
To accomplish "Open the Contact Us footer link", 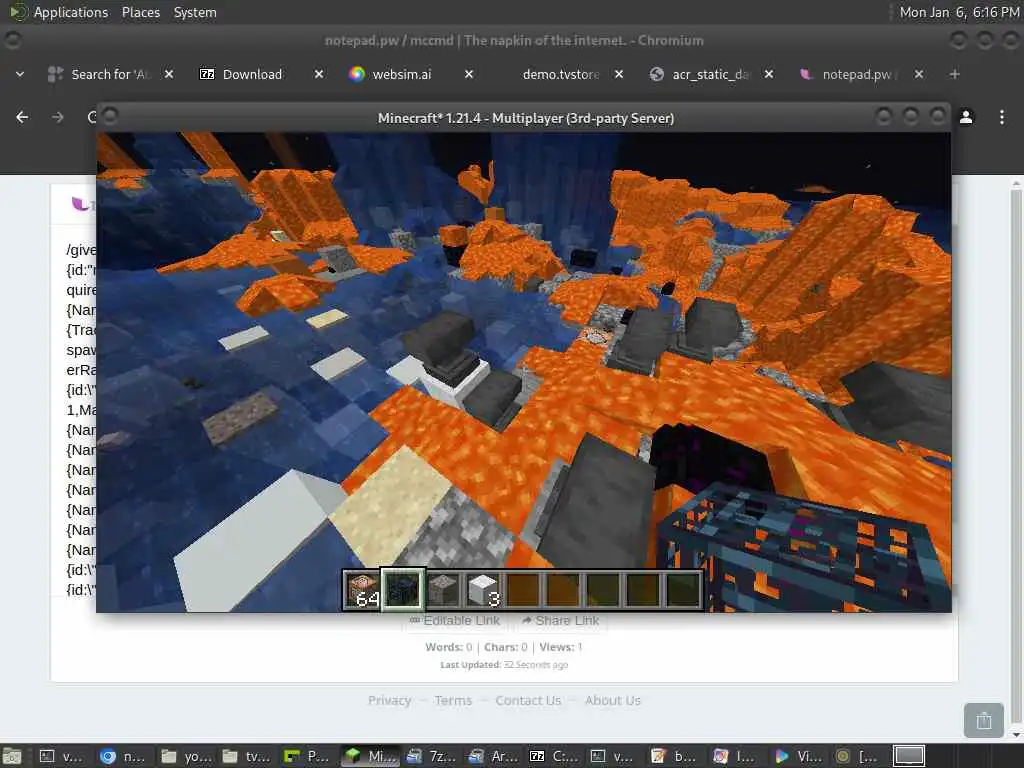I will point(528,700).
